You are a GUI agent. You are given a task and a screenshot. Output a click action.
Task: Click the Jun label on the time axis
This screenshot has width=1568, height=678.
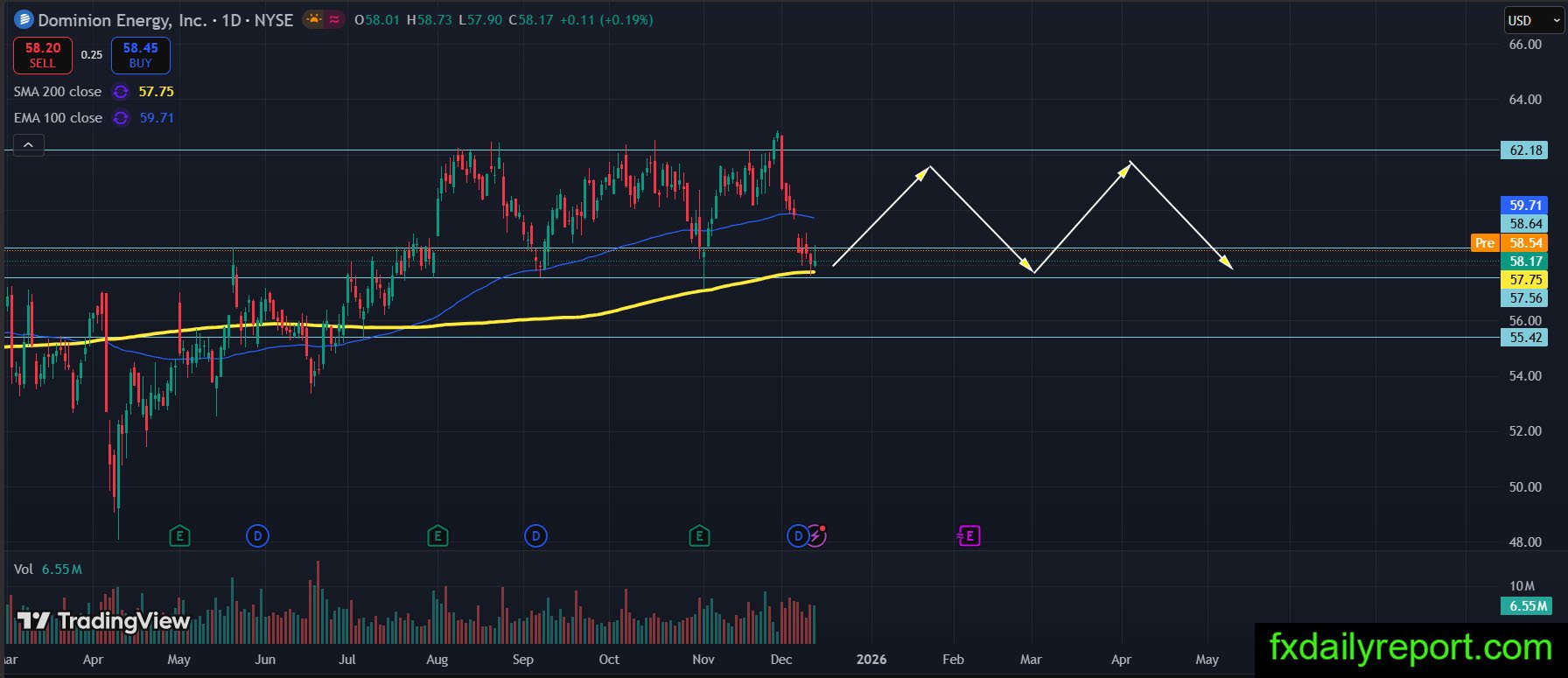tap(265, 660)
